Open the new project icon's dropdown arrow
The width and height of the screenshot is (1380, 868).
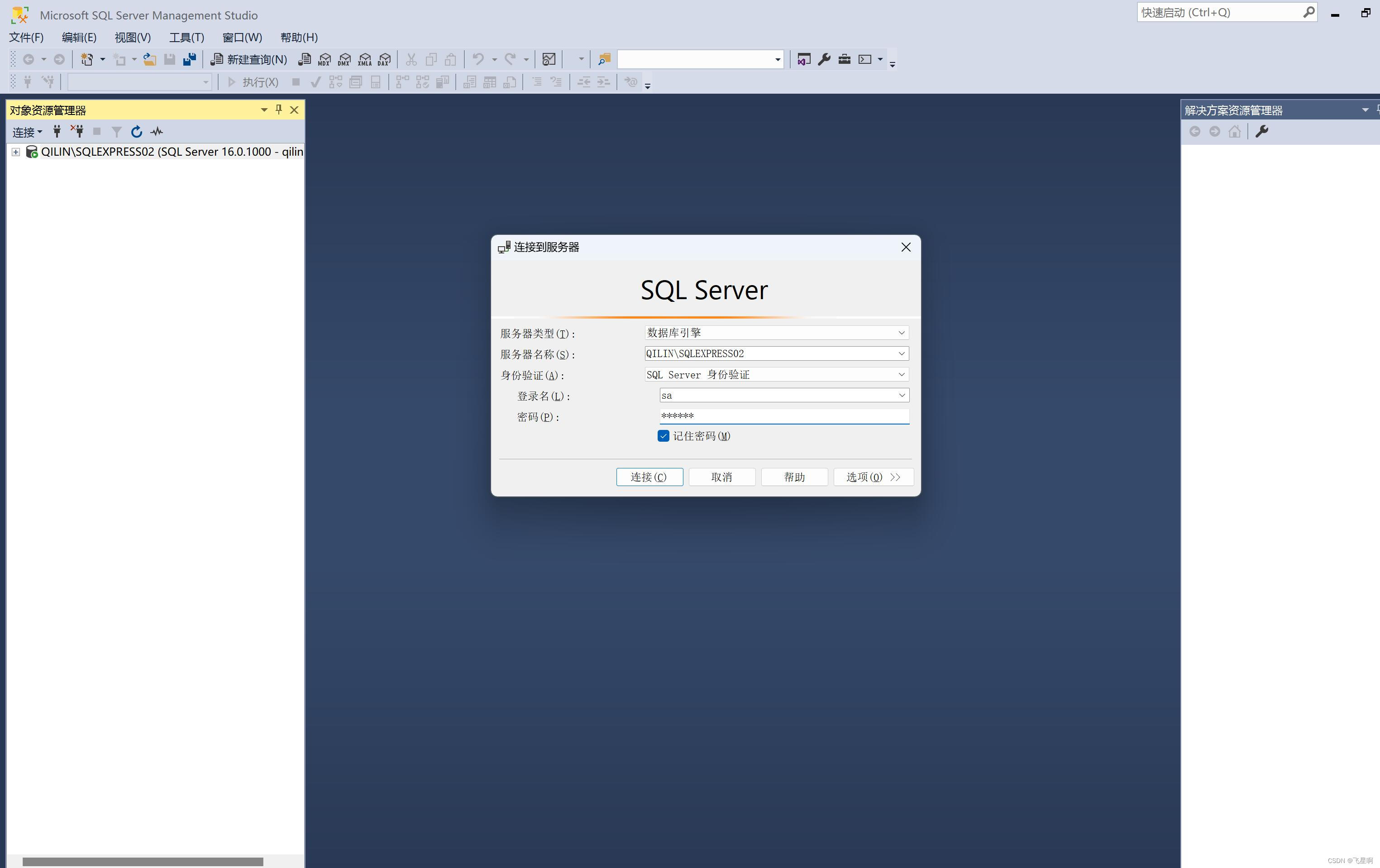103,60
